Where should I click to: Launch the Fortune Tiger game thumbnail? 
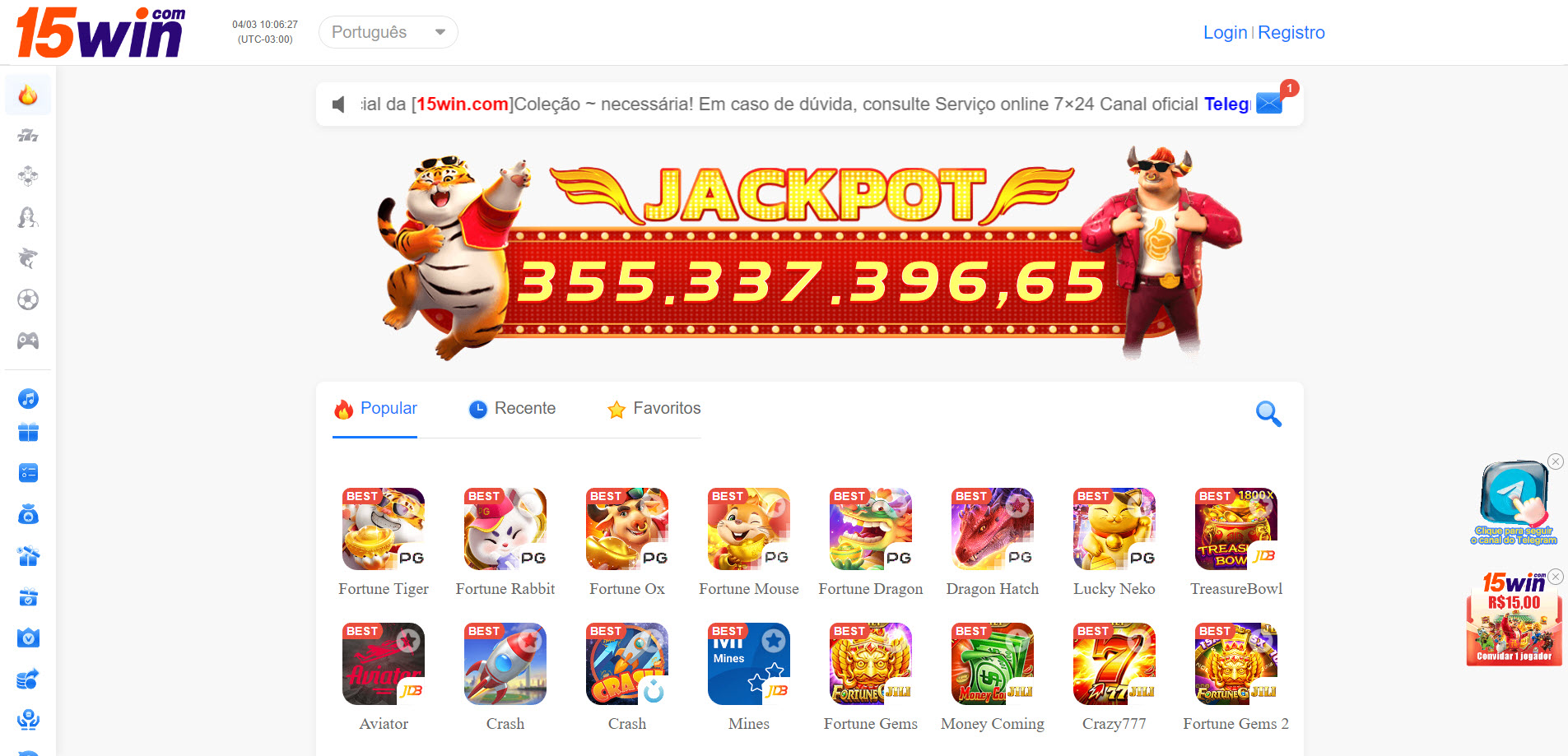(384, 529)
